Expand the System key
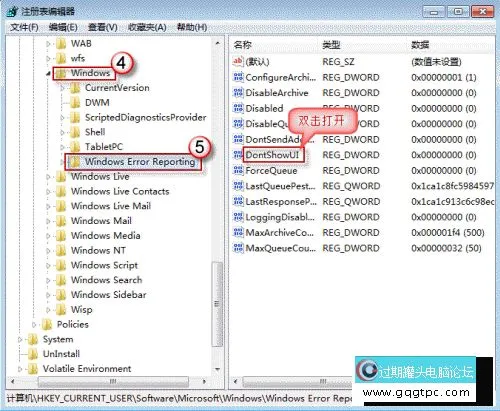This screenshot has height=411, width=500. pos(20,339)
